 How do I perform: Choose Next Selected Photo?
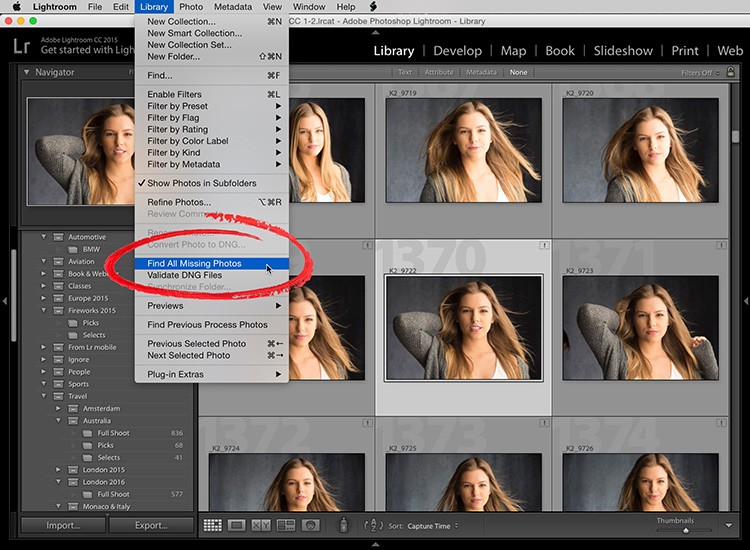pos(211,355)
